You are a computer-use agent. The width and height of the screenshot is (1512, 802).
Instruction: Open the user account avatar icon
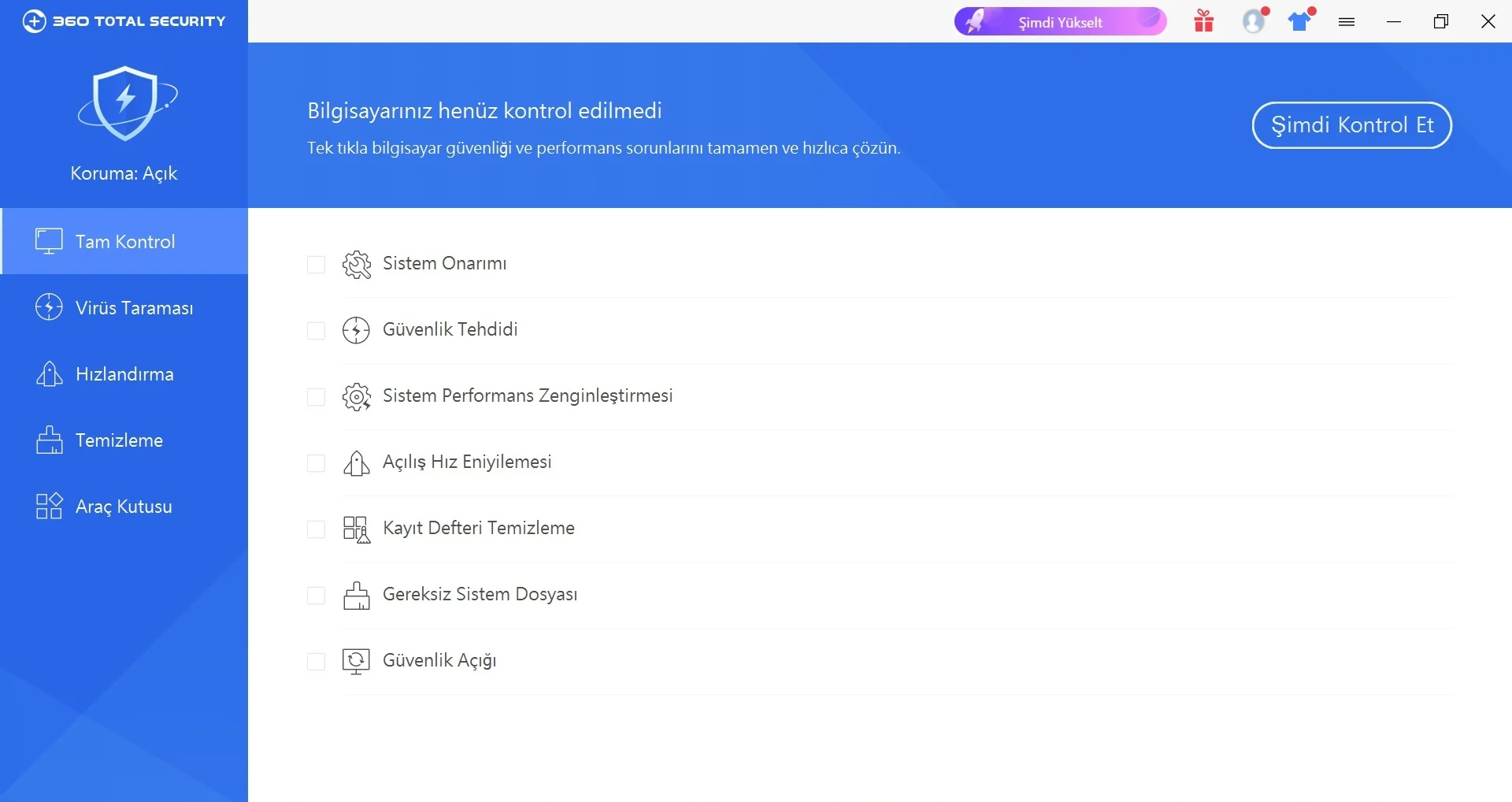pyautogui.click(x=1254, y=20)
